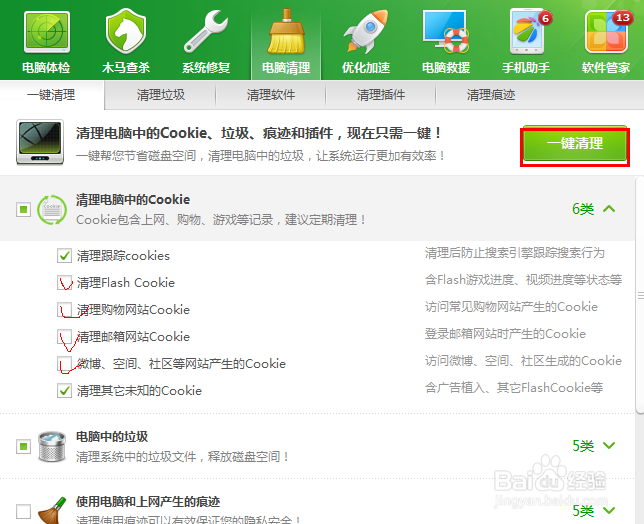Check the 微博、空间、社区等网站产生的Cookie checkbox
This screenshot has height=524, width=644.
(x=64, y=364)
